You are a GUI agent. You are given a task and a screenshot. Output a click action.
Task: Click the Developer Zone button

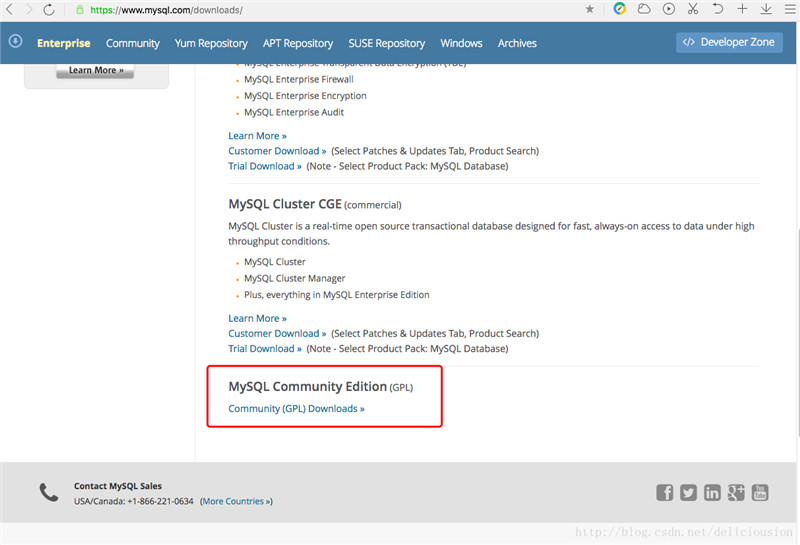[729, 42]
